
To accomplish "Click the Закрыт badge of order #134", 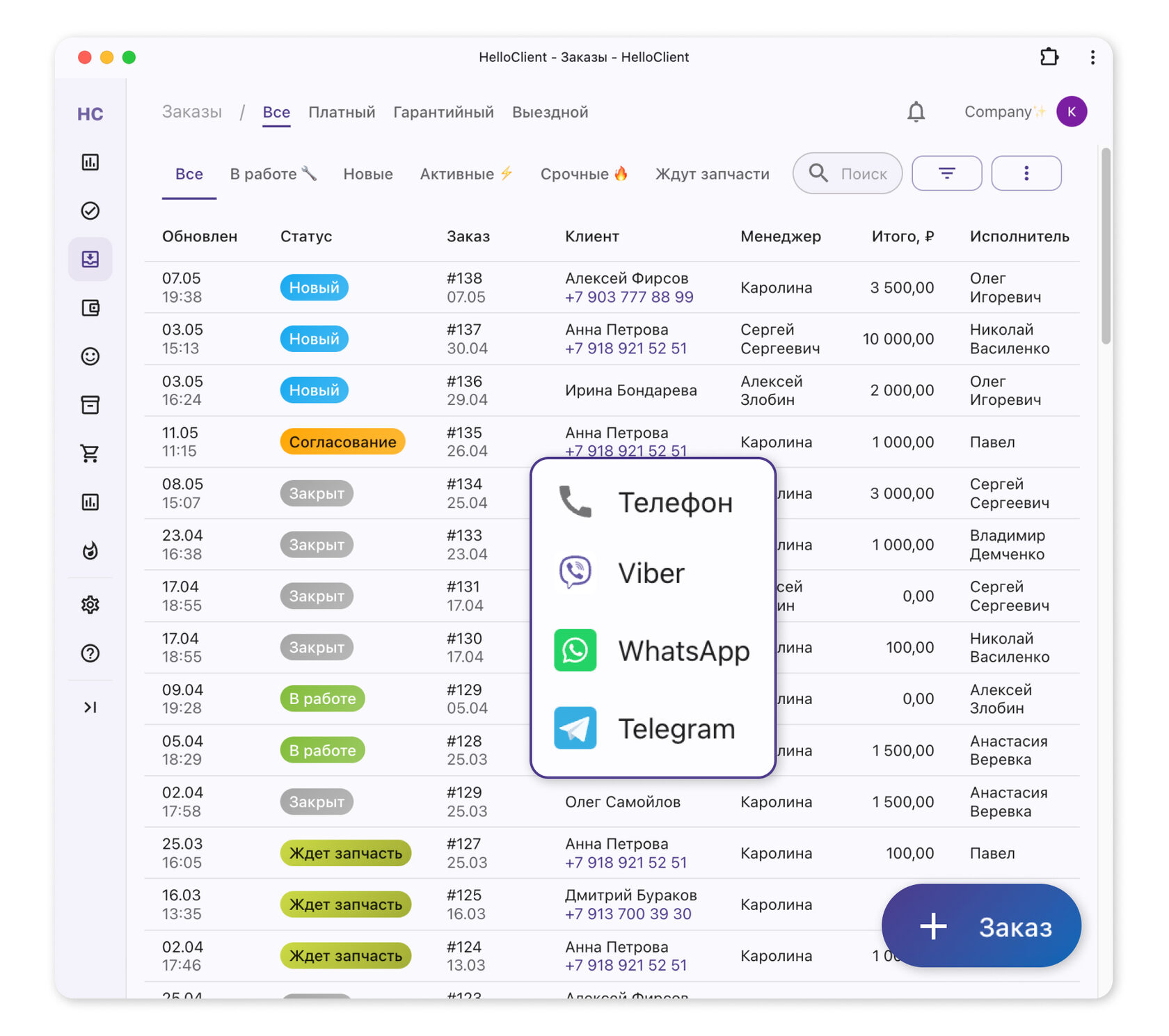I will 317,493.
